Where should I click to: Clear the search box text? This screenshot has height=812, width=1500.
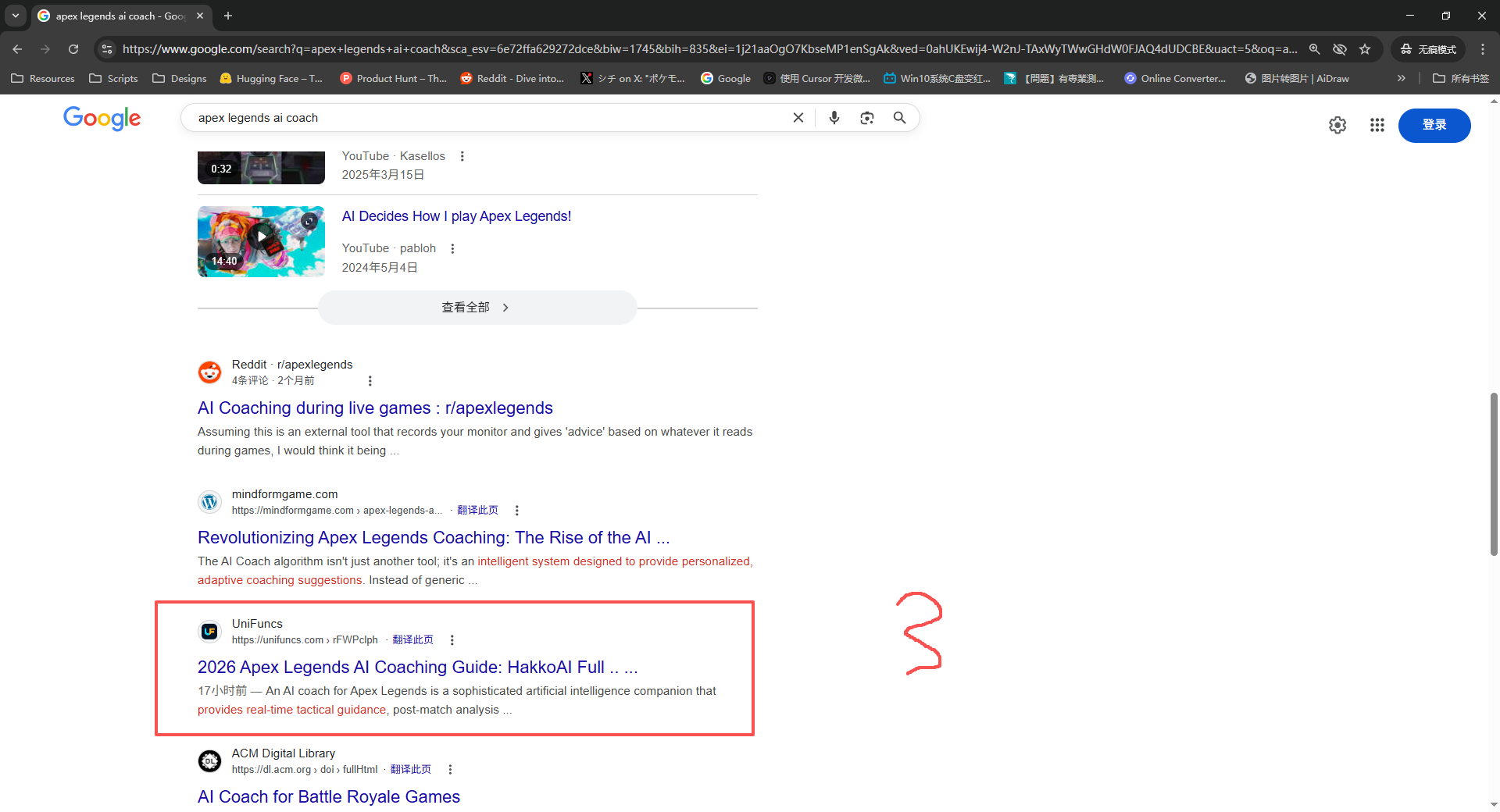pyautogui.click(x=798, y=118)
